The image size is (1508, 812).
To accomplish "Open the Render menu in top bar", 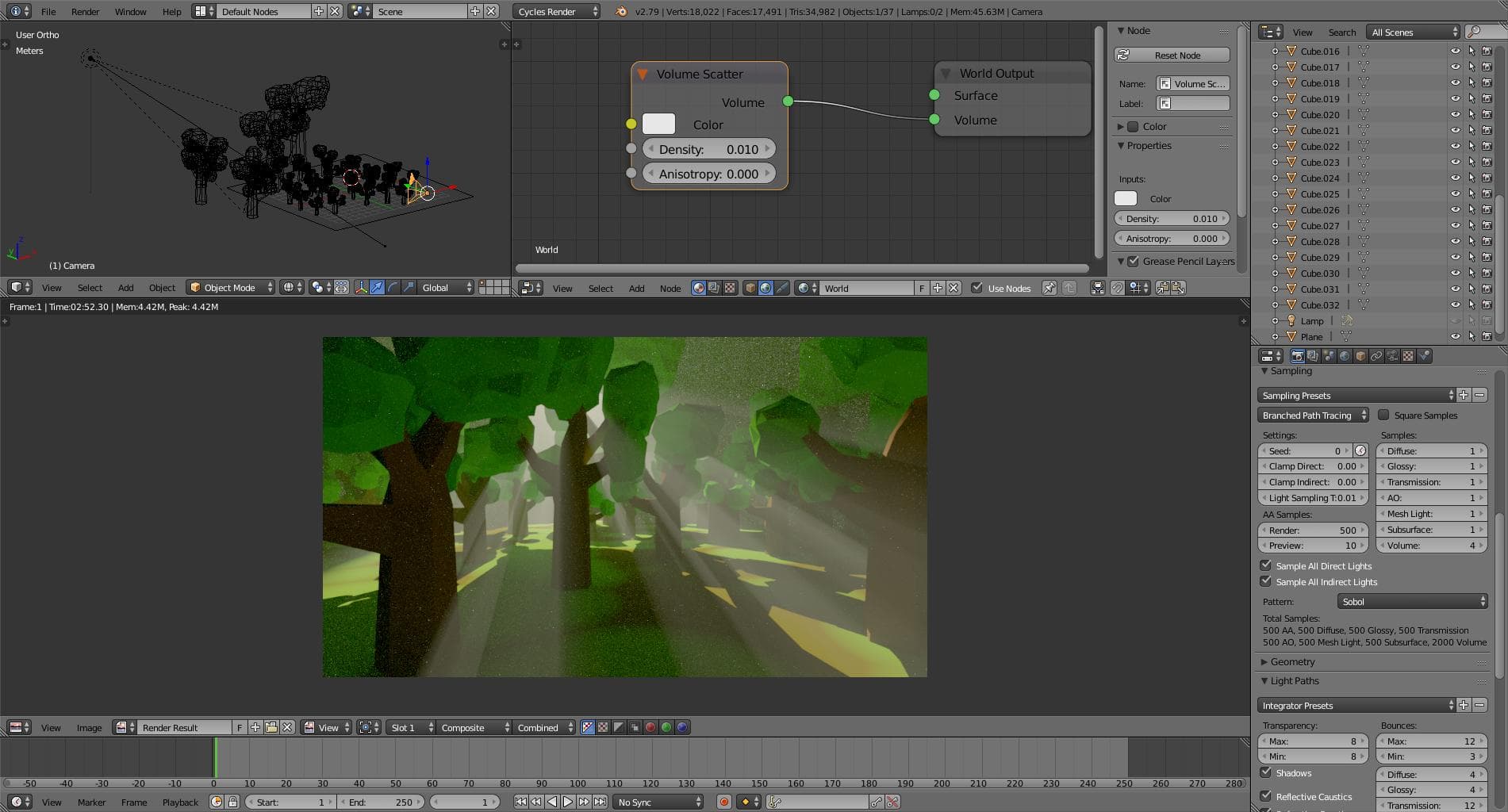I will point(85,11).
